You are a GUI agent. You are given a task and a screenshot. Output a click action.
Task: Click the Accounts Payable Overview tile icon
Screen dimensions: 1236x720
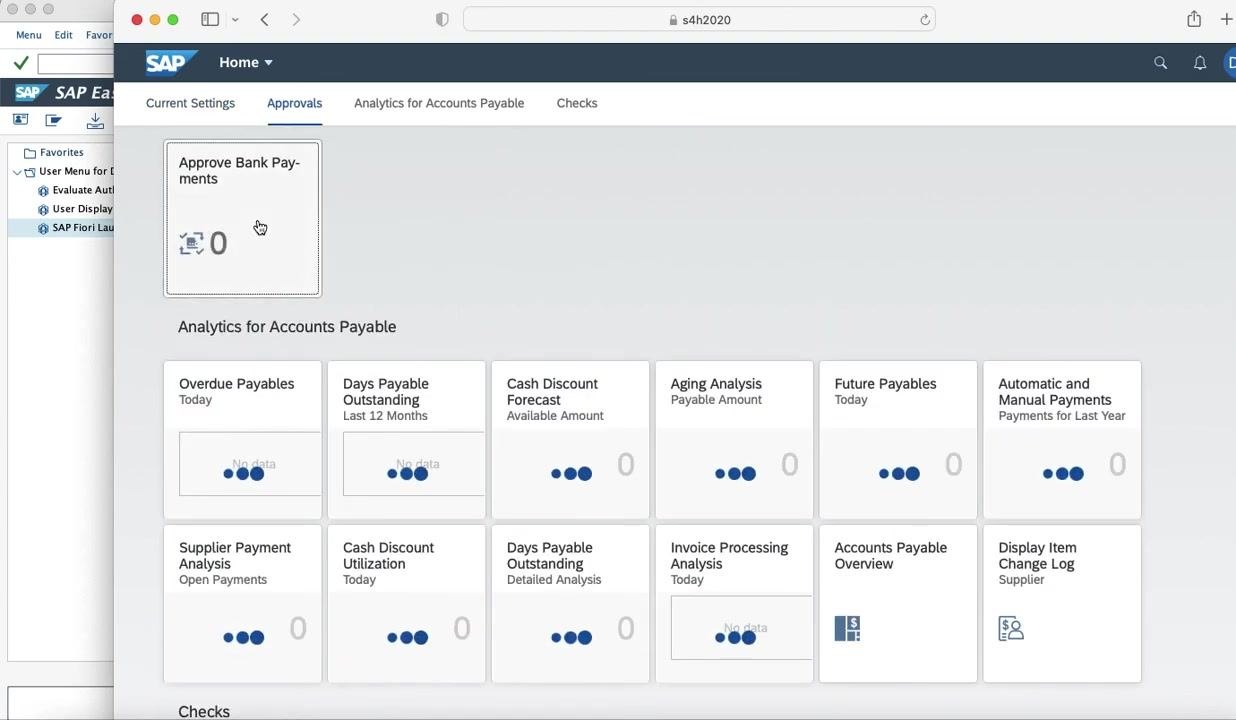pyautogui.click(x=847, y=628)
